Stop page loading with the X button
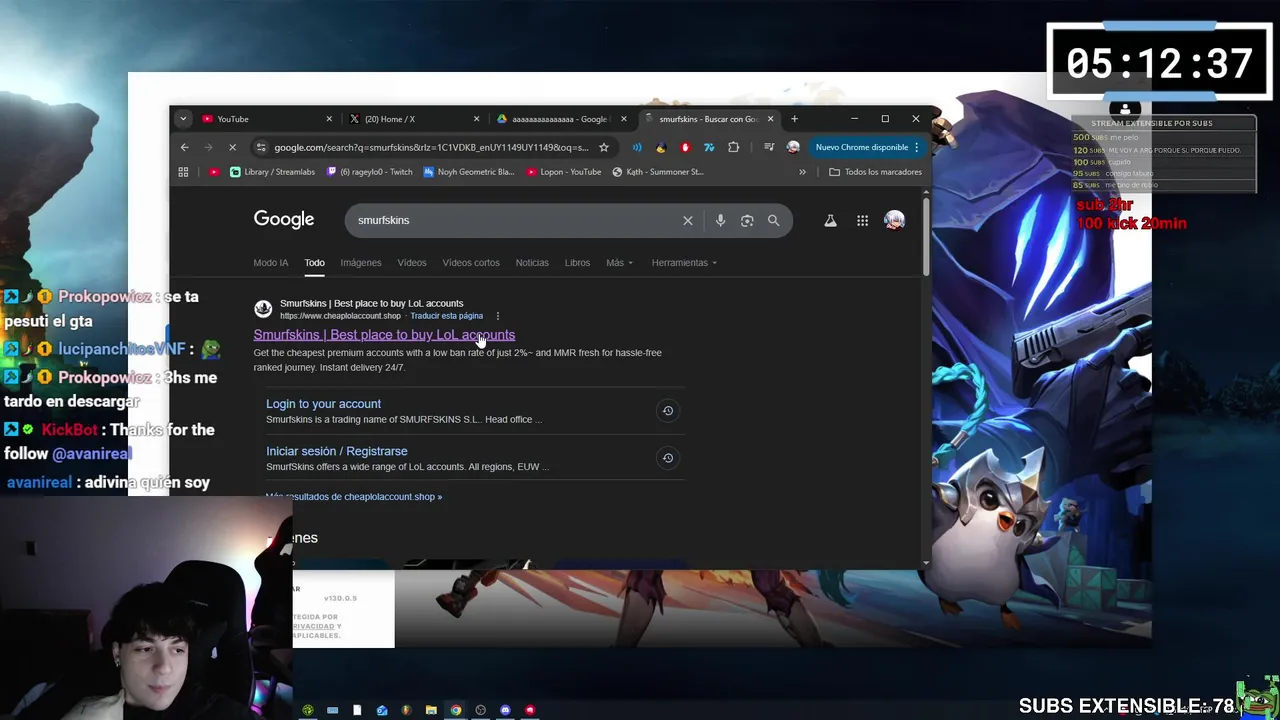 point(232,147)
